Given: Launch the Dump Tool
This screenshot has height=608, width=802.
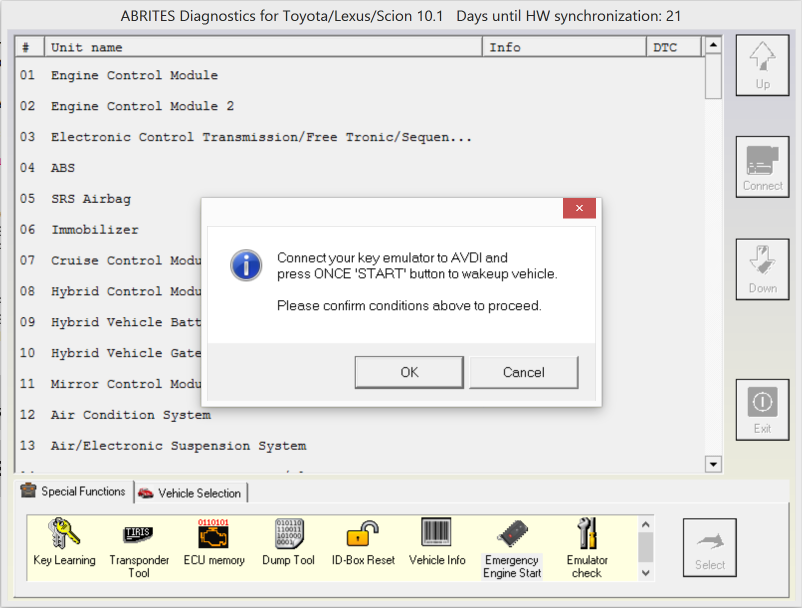Looking at the screenshot, I should pos(288,542).
